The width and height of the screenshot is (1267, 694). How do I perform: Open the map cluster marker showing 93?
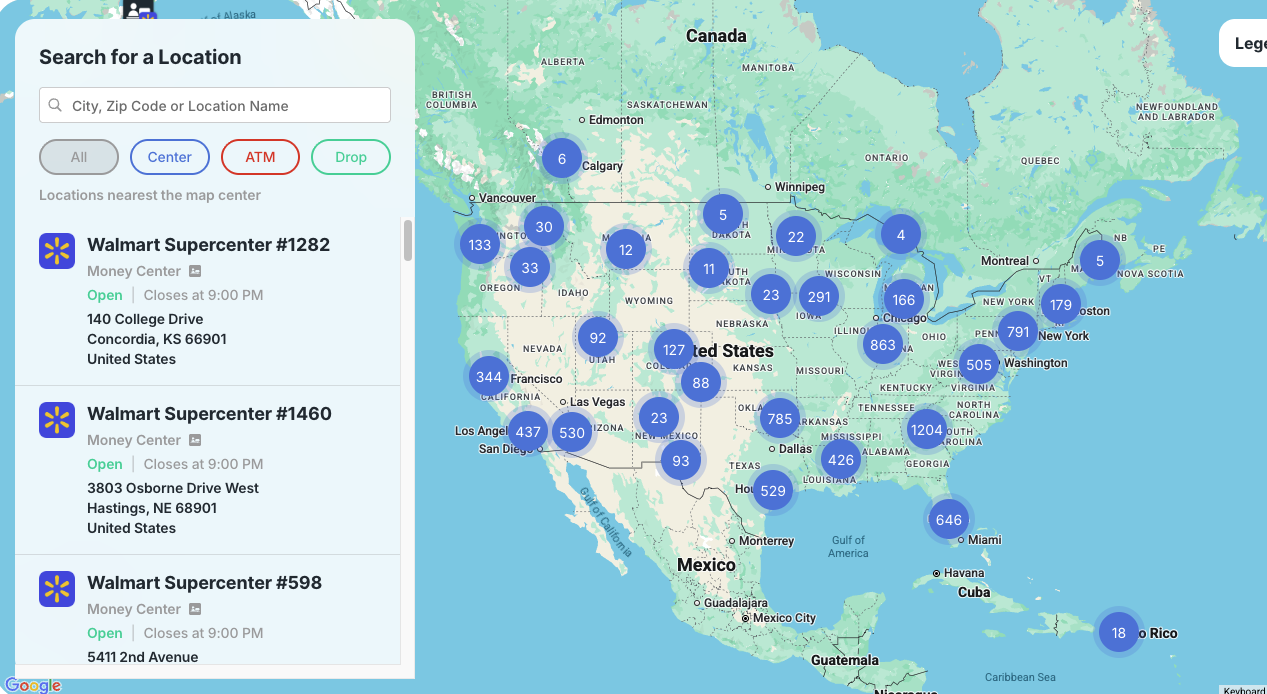click(x=681, y=460)
